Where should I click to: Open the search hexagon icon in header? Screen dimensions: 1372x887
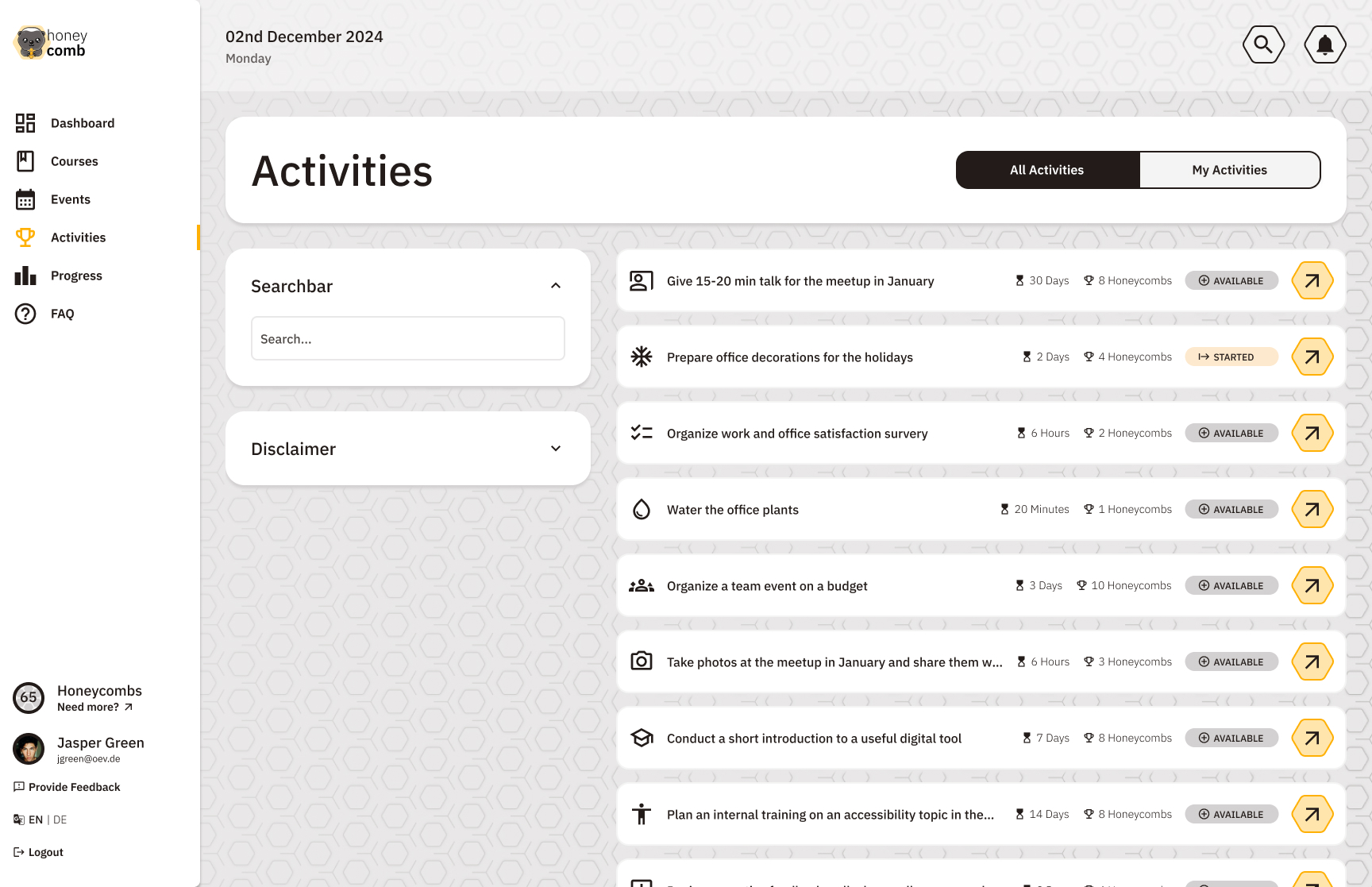[1263, 44]
